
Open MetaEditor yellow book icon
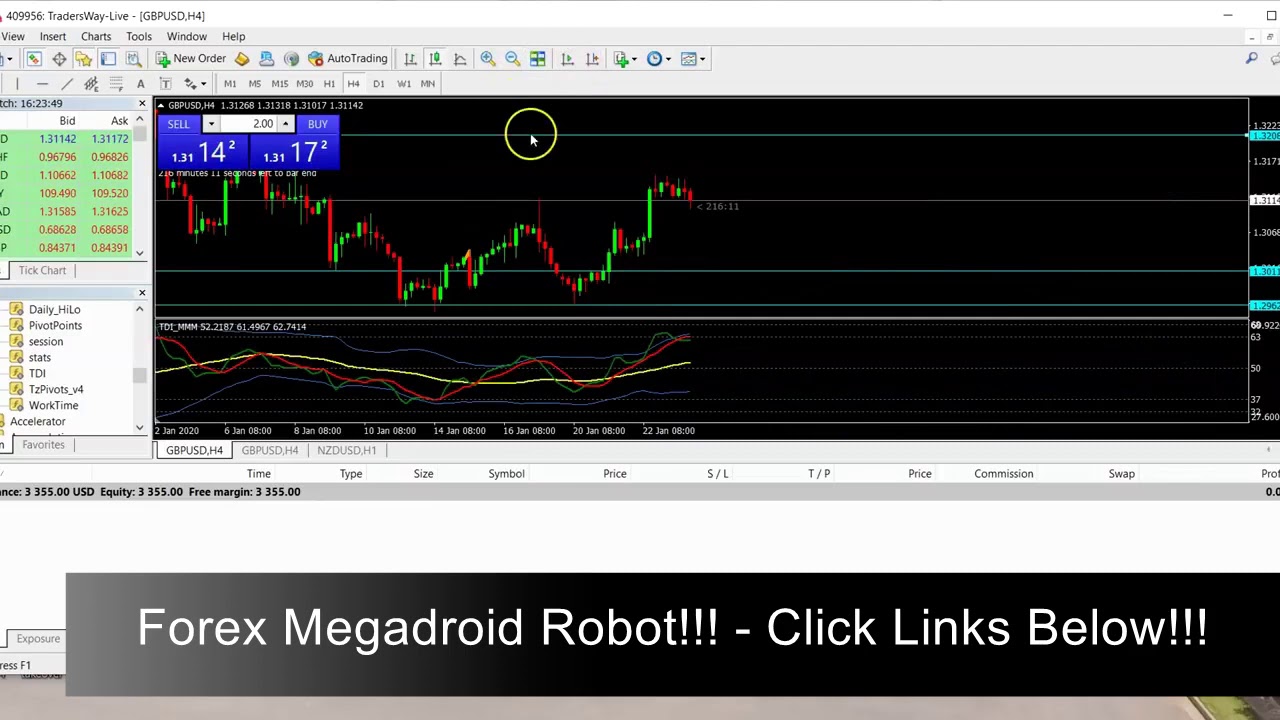point(242,59)
